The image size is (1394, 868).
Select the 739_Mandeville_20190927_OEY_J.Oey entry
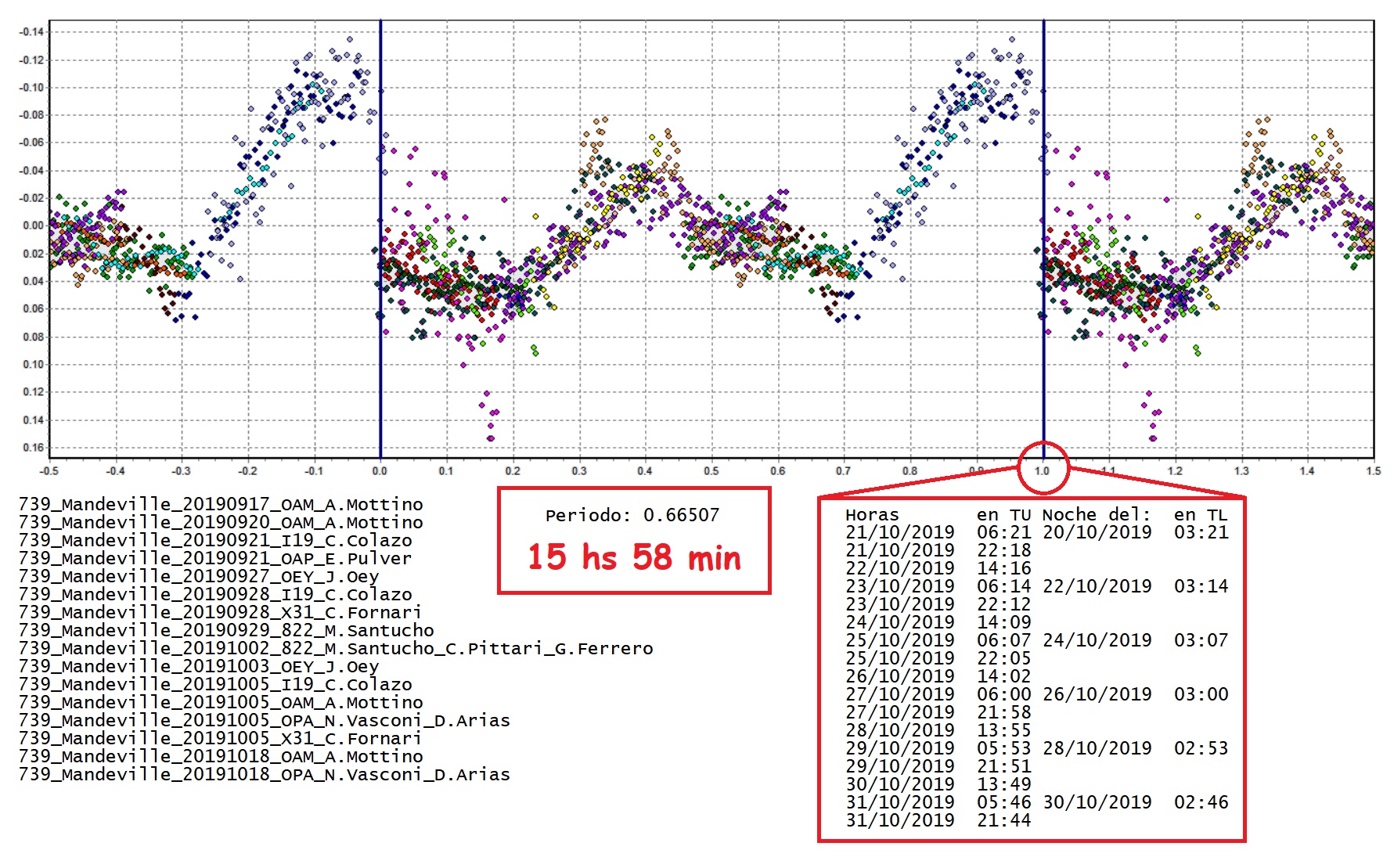[x=199, y=576]
